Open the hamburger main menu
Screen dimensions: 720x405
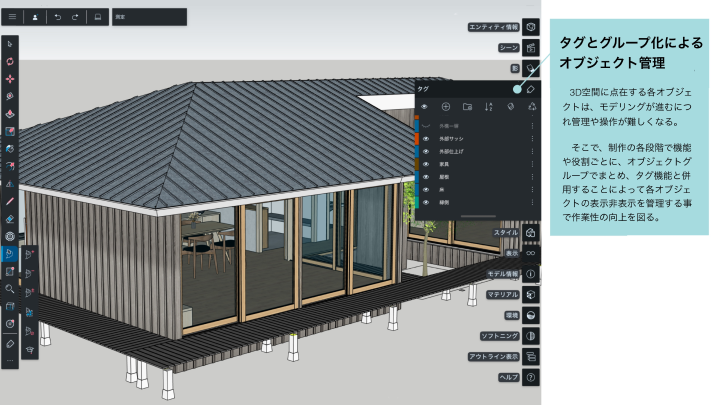[12, 17]
